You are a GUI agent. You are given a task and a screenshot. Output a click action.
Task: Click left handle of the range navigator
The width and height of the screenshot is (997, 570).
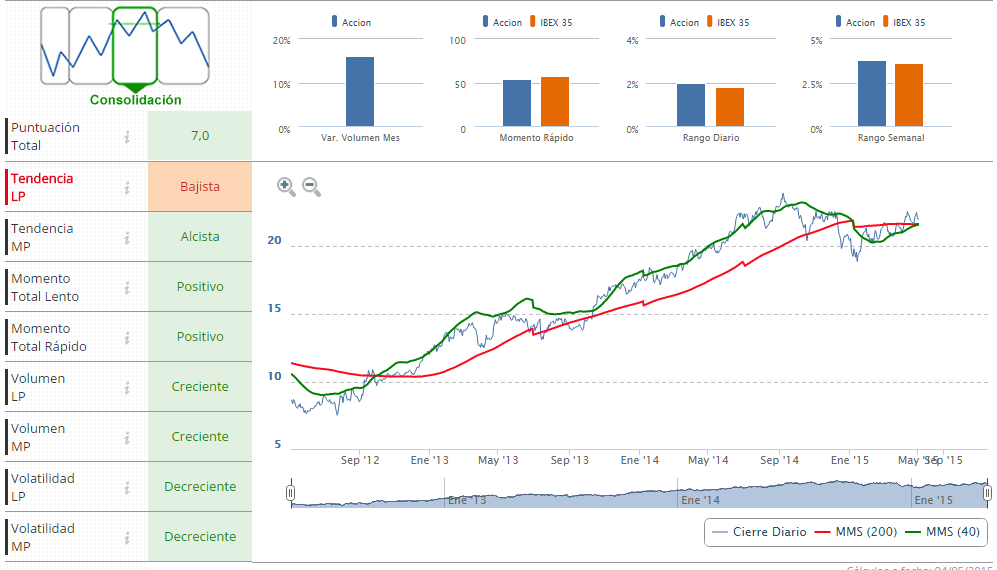click(291, 493)
